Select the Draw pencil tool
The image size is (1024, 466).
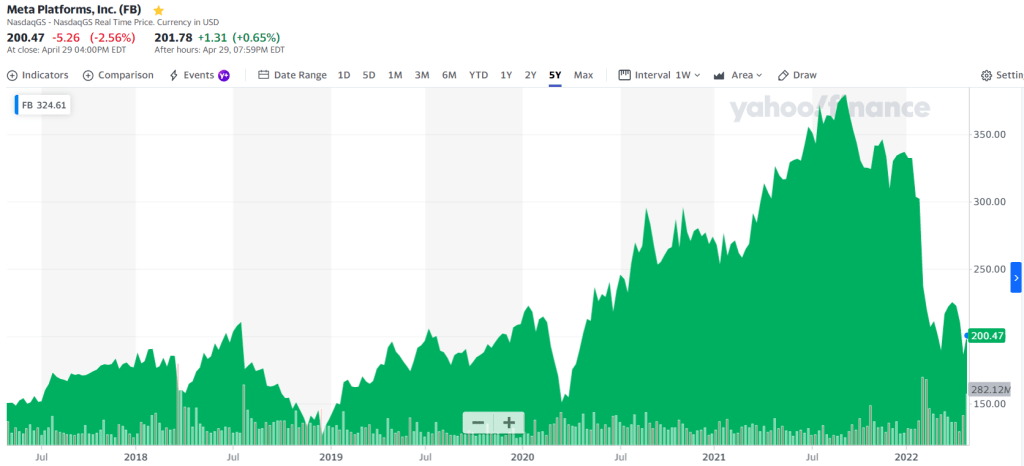coord(783,75)
